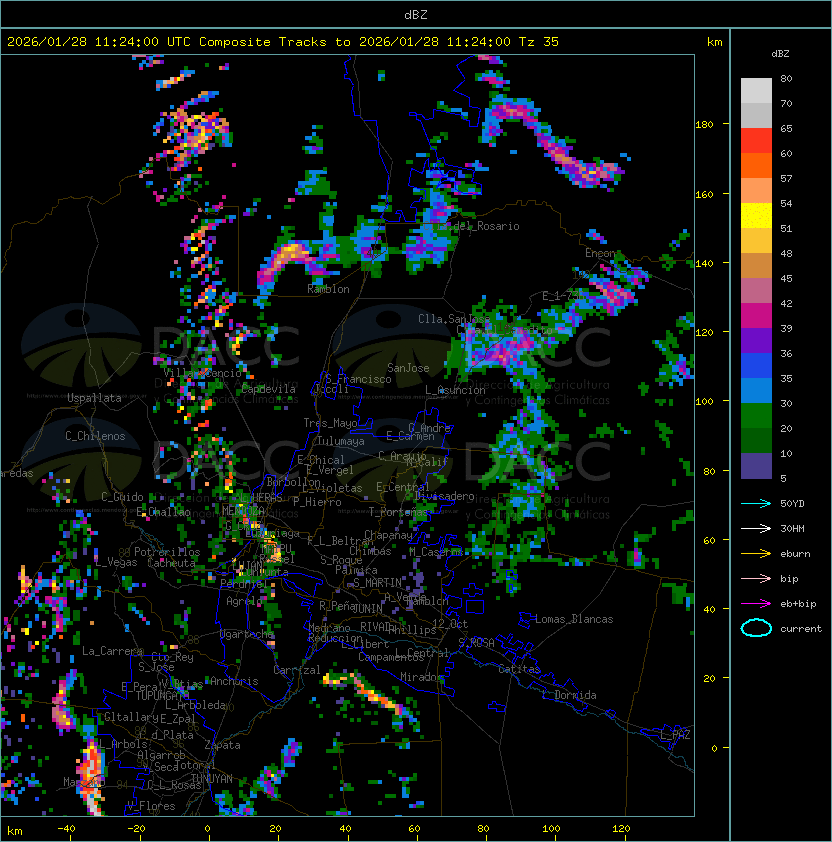This screenshot has width=832, height=842.
Task: Click the y-axis '100' km tick label
Action: coord(704,402)
